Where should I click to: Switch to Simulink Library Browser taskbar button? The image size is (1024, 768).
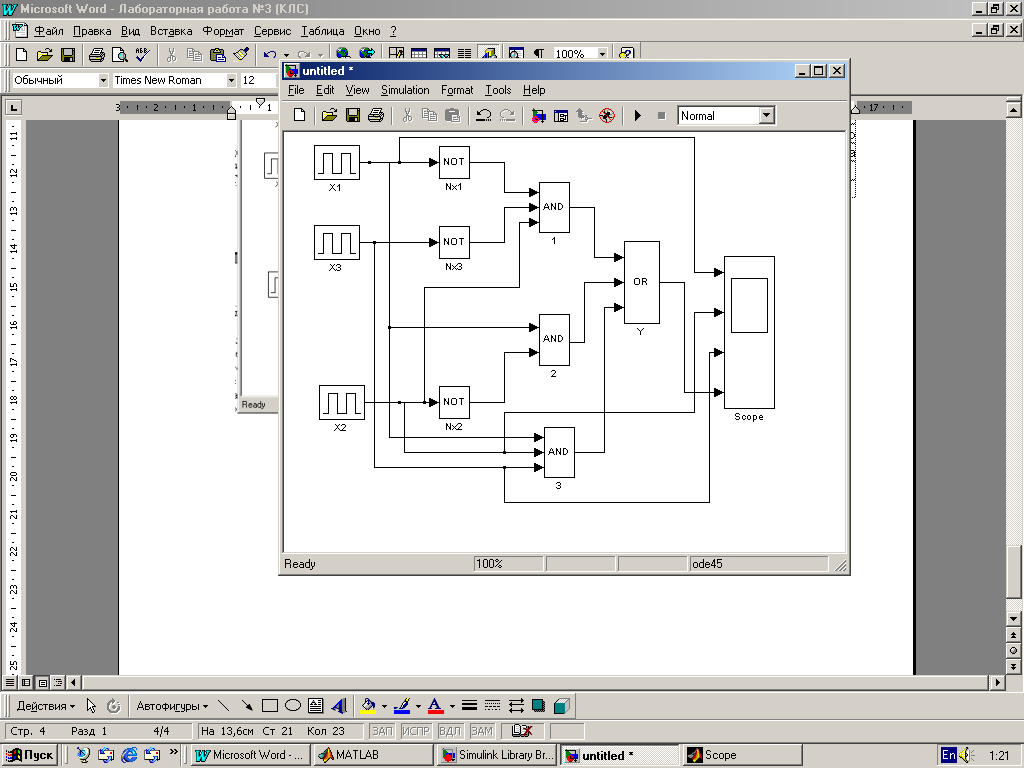tap(497, 755)
